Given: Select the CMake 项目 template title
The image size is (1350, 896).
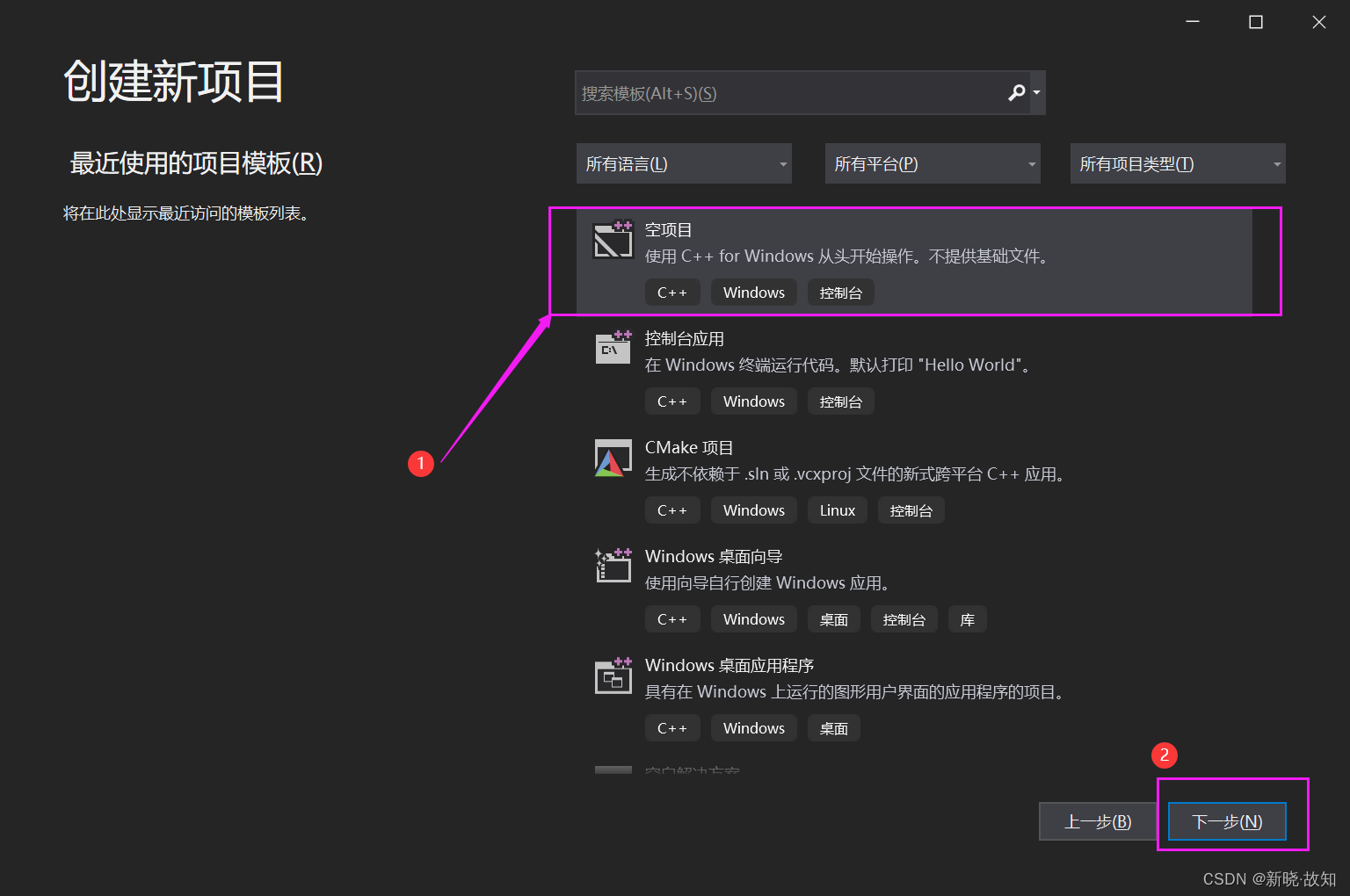Looking at the screenshot, I should click(x=689, y=448).
